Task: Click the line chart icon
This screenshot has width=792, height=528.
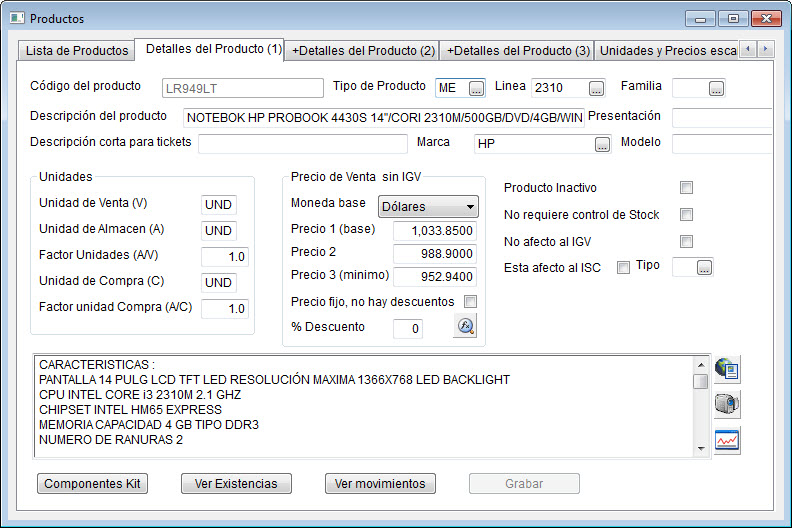Action: pos(727,439)
